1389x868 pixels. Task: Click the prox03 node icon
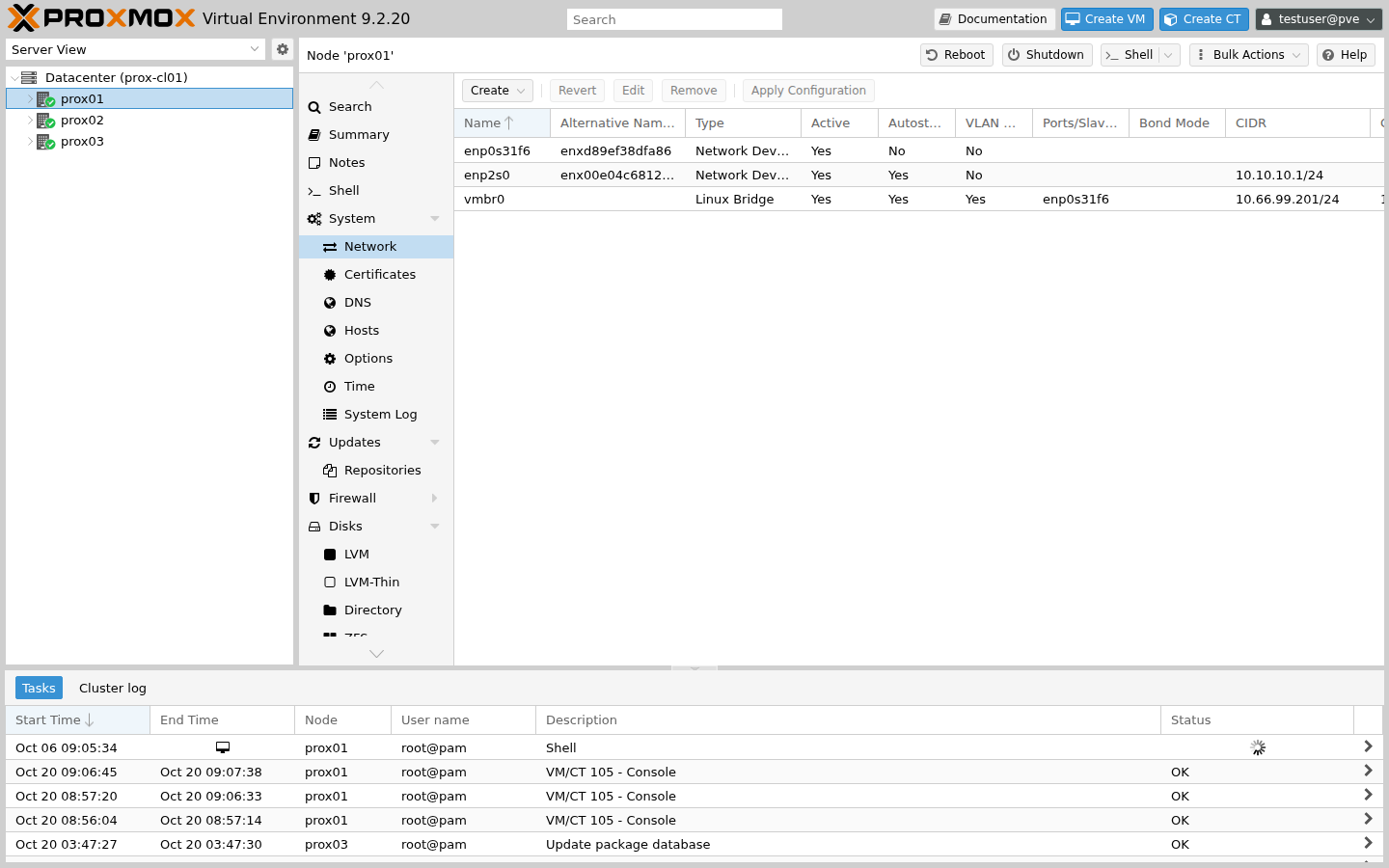45,142
